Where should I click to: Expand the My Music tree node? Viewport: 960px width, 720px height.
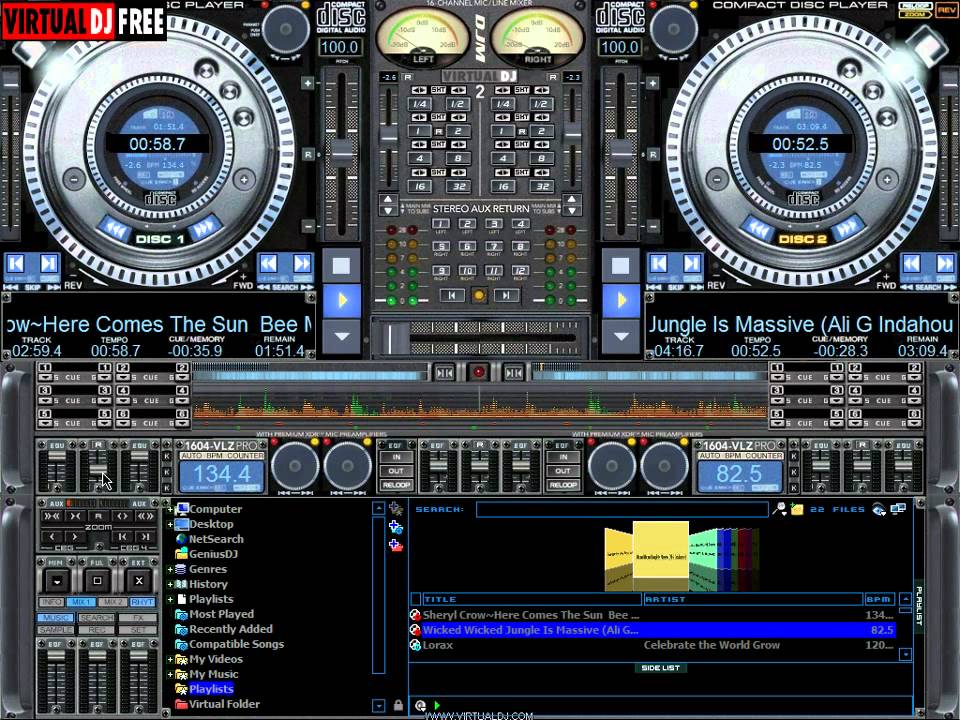pos(170,674)
